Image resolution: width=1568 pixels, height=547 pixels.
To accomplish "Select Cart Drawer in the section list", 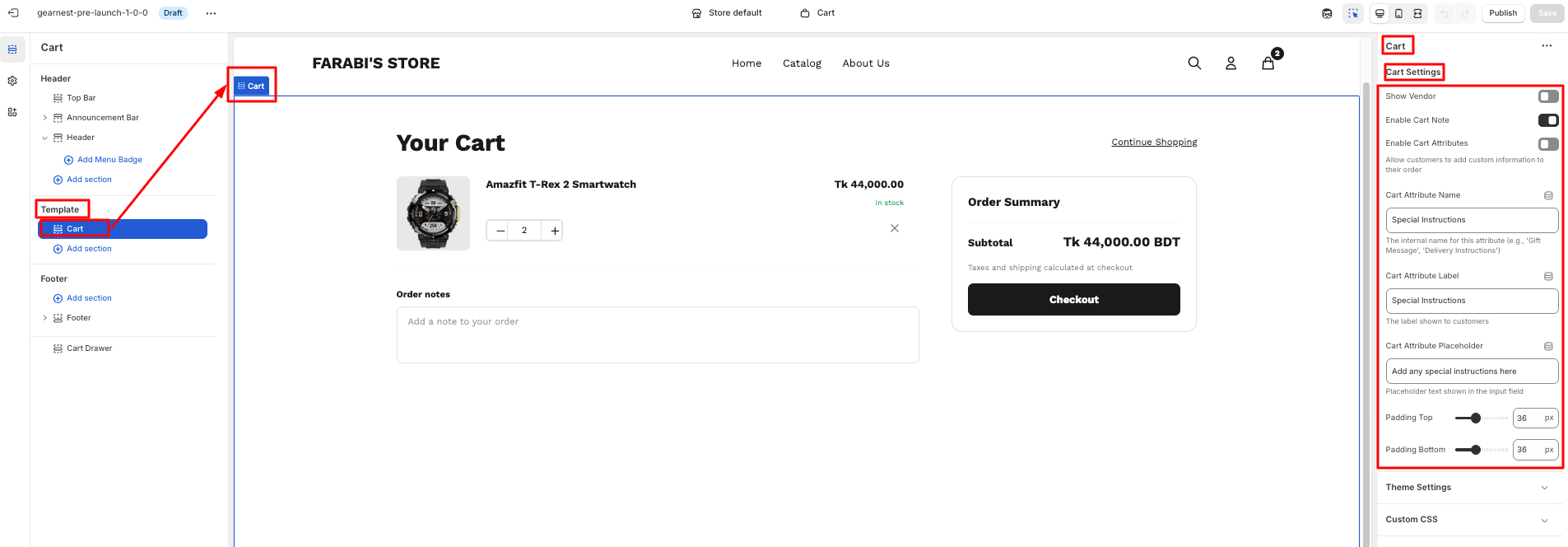I will [x=89, y=348].
